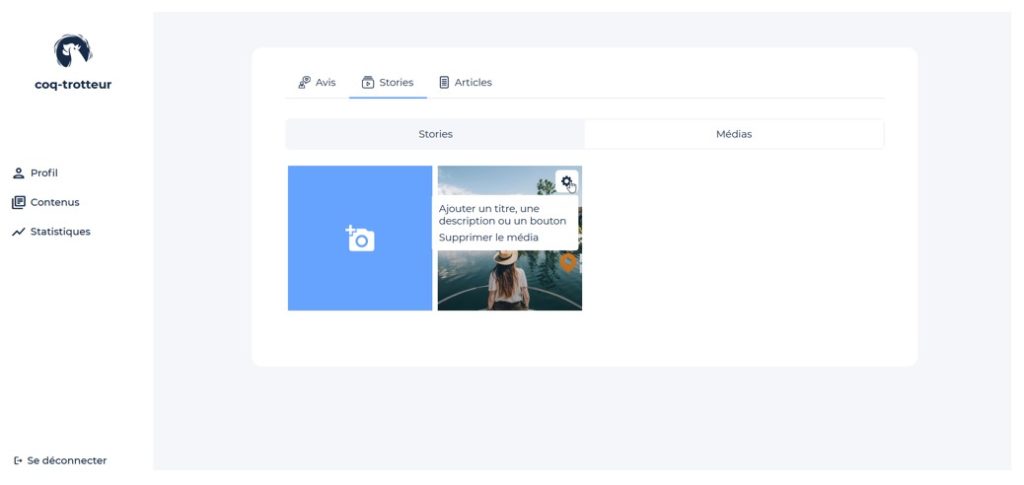Click Se déconnecter to log out
The width and height of the screenshot is (1024, 485).
60,461
